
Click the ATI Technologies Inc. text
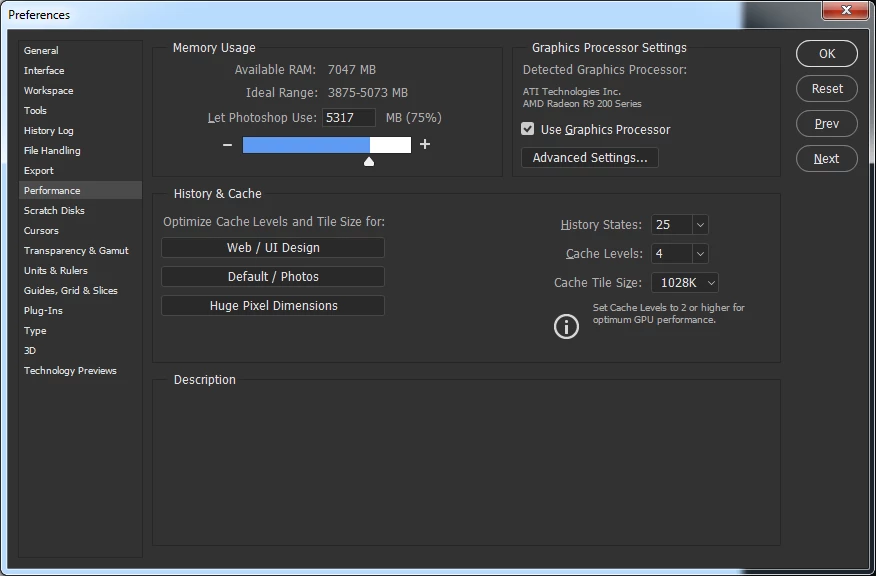[572, 92]
